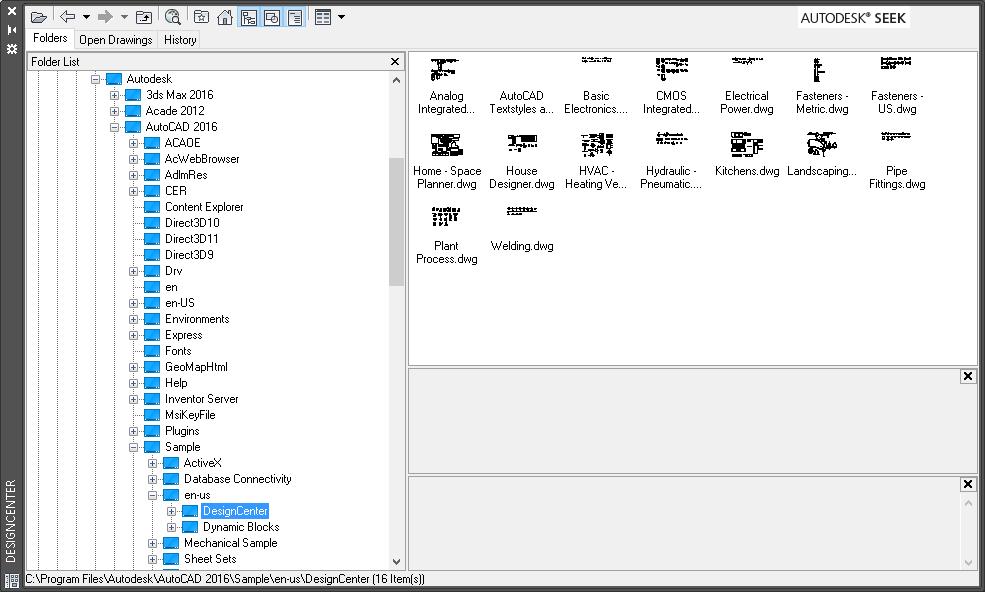Go back with the Back arrow icon
The height and width of the screenshot is (592, 985).
point(68,17)
